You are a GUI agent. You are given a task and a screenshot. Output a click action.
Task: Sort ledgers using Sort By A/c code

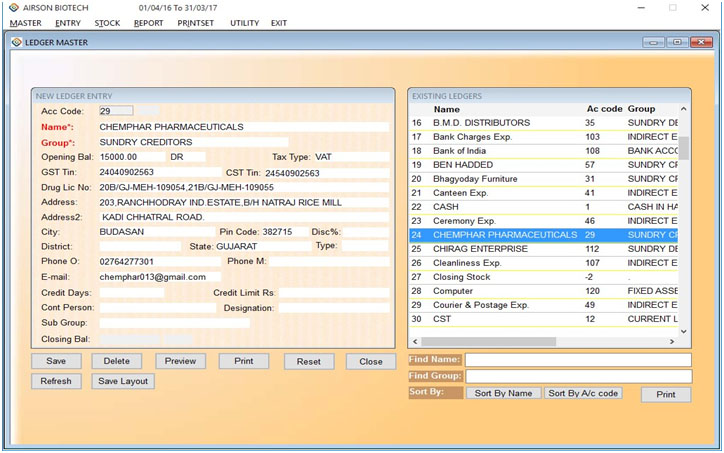(x=584, y=394)
